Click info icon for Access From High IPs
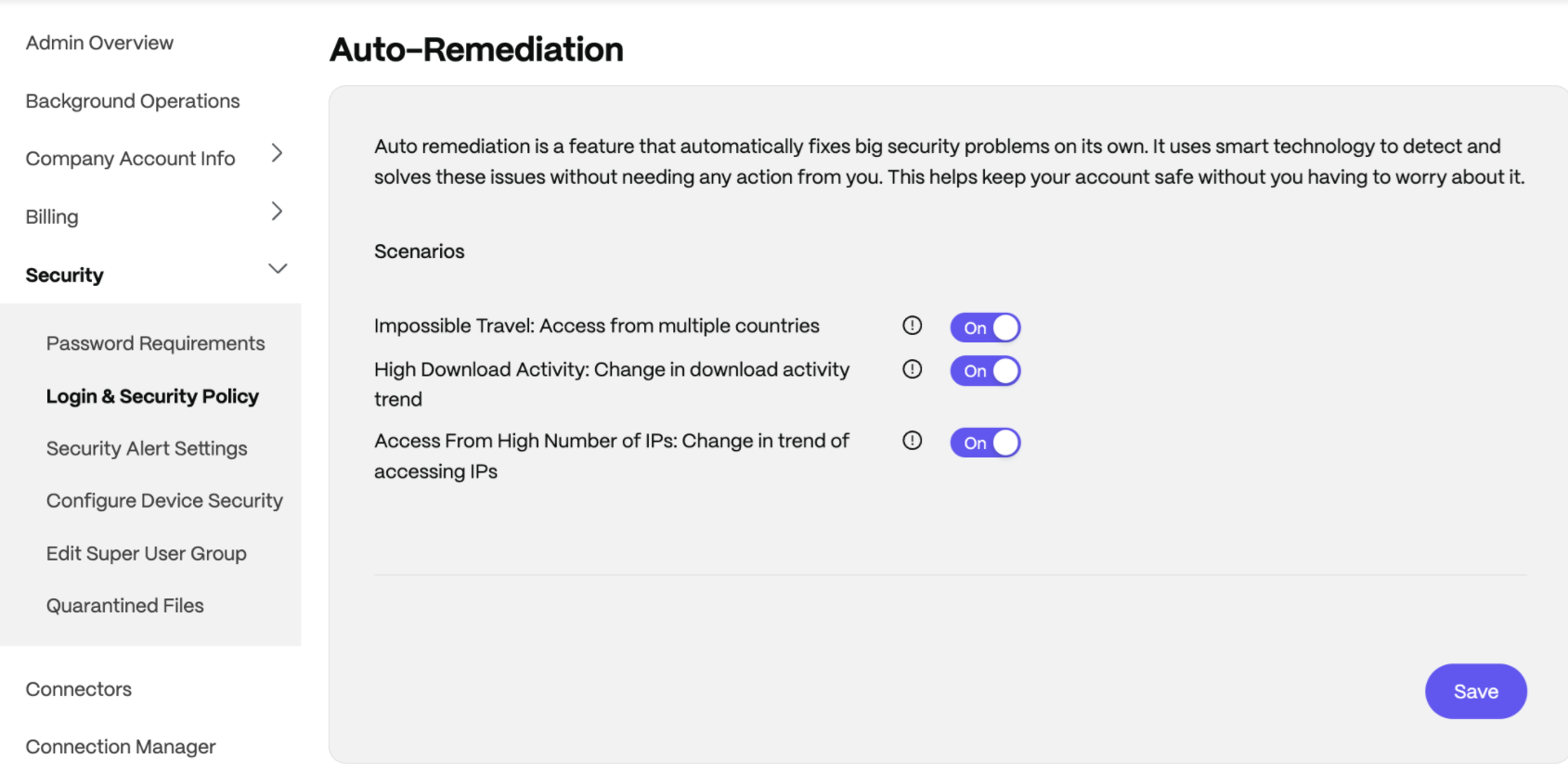This screenshot has height=772, width=1568. point(913,441)
